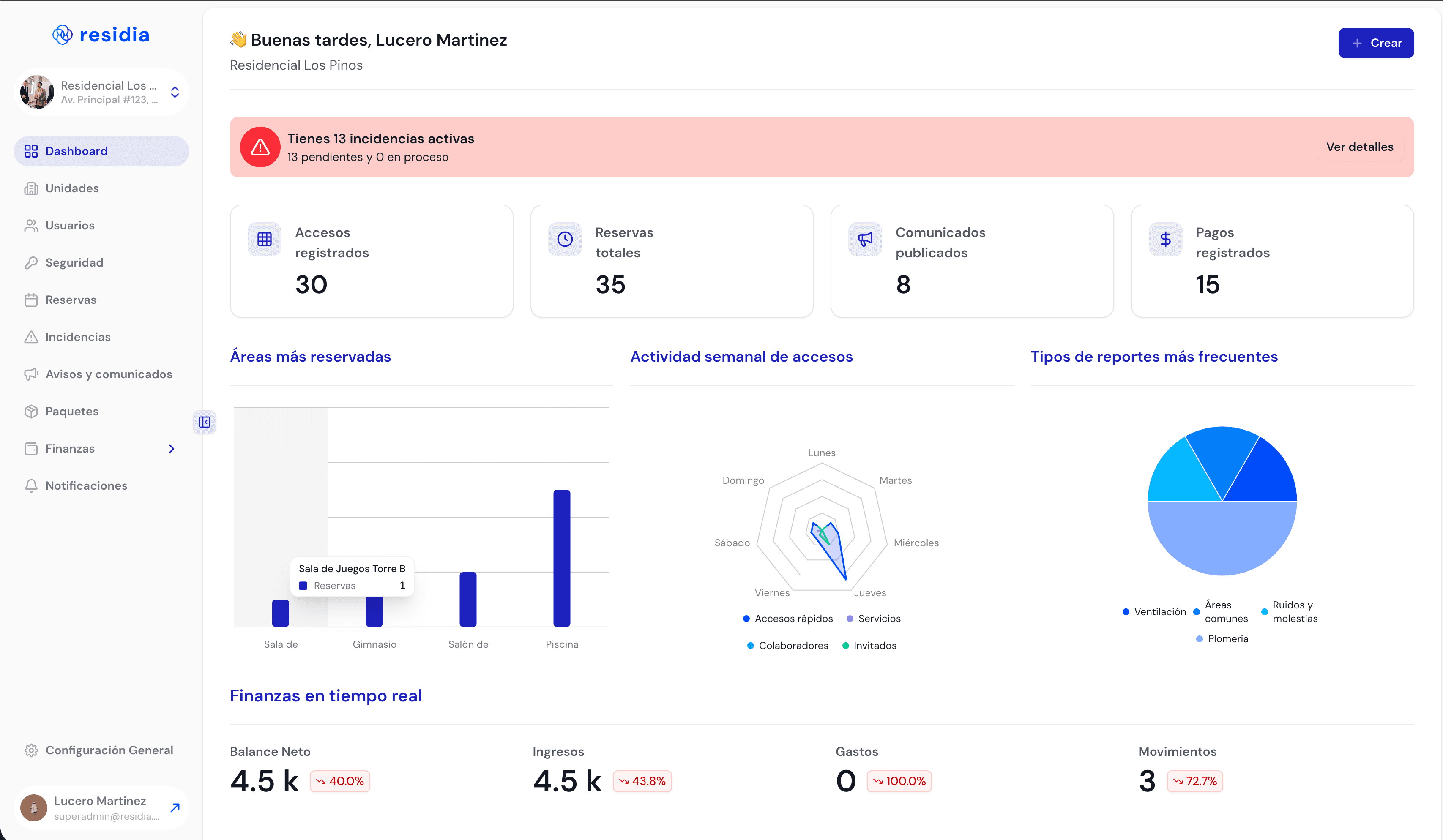Toggle the Plomería pie legend item
This screenshot has height=840, width=1443.
1222,638
